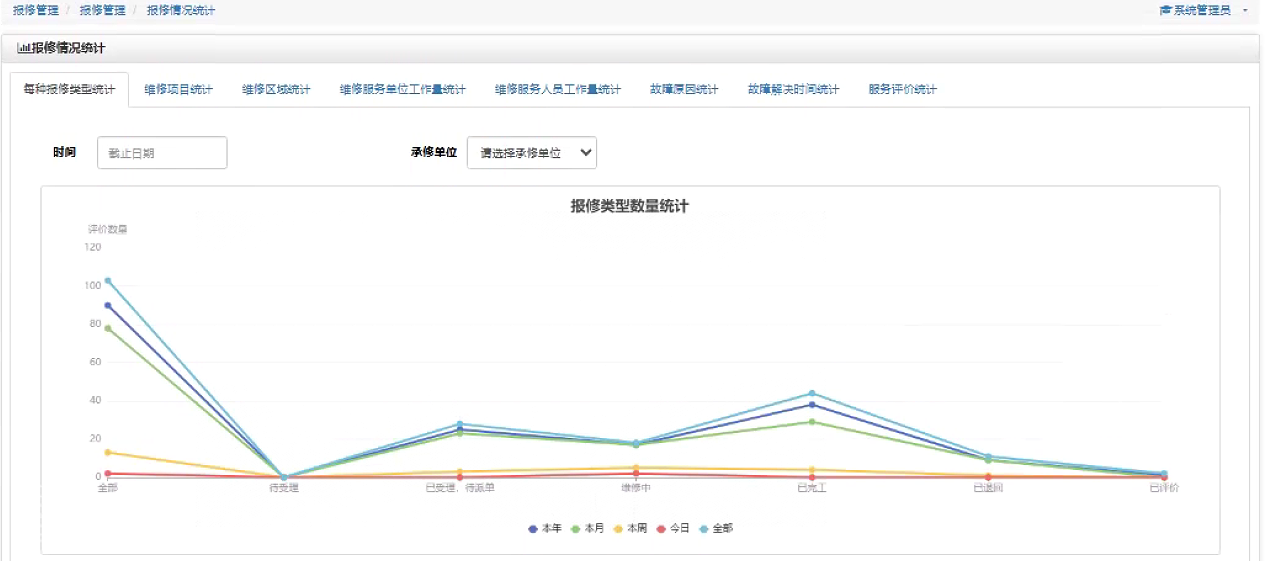Click the first 报修管理 breadcrumb link
Viewport: 1266px width, 561px height.
[36, 10]
